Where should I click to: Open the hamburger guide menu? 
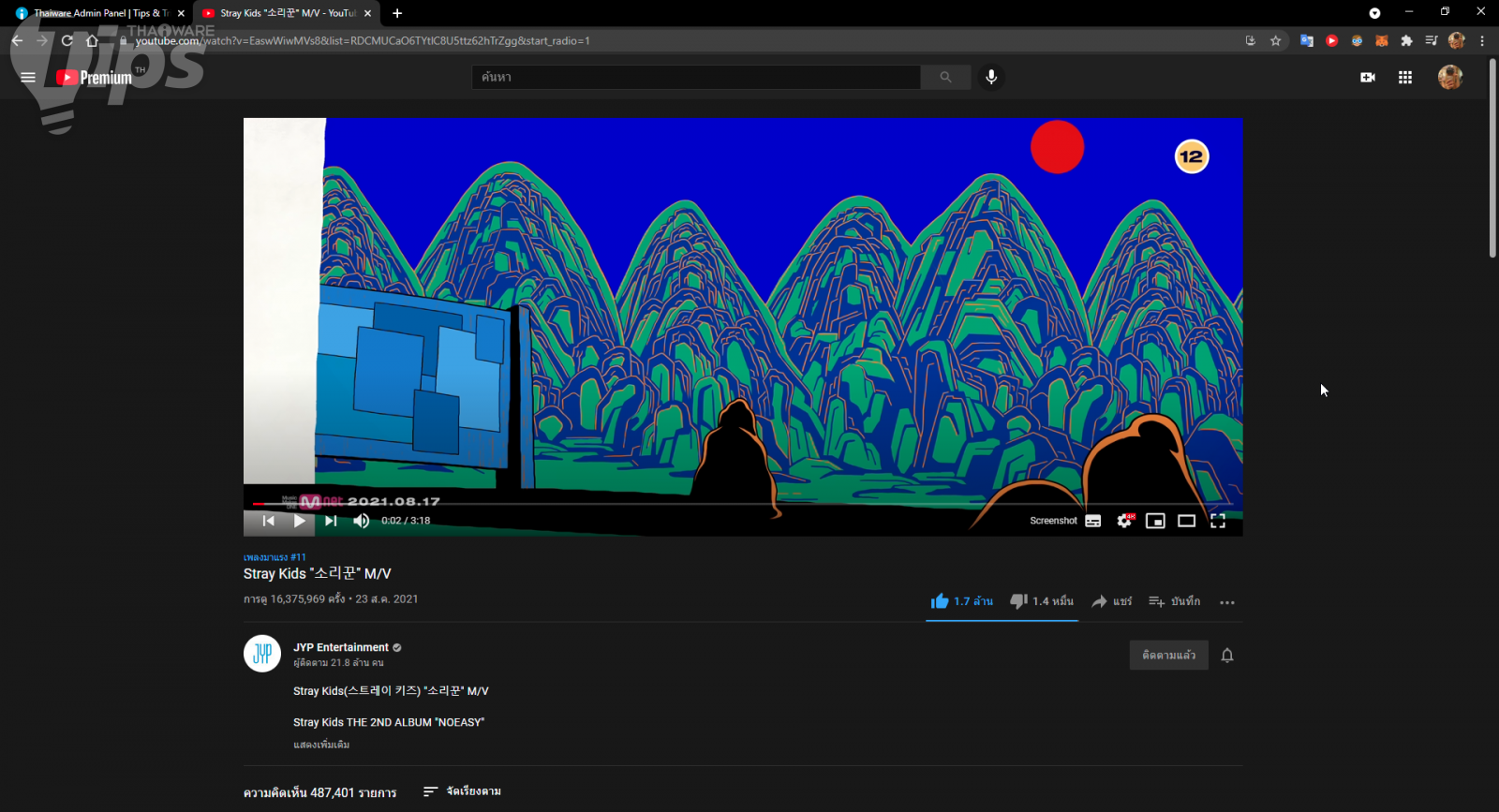click(28, 78)
